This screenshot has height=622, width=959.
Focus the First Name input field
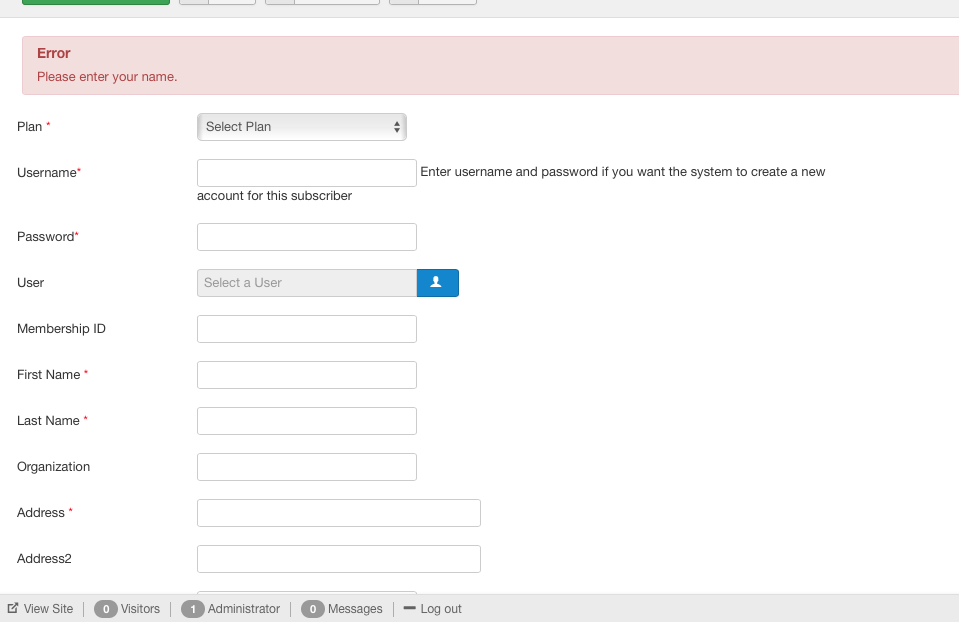click(x=306, y=375)
